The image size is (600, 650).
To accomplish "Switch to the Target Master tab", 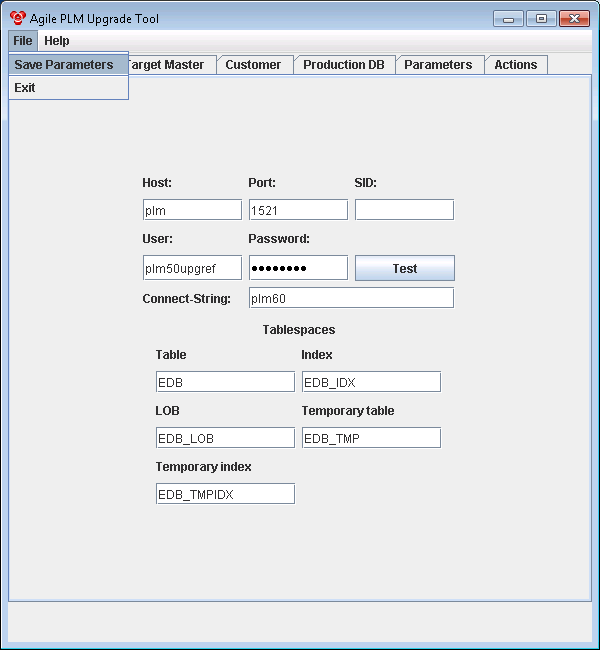I will pyautogui.click(x=171, y=65).
